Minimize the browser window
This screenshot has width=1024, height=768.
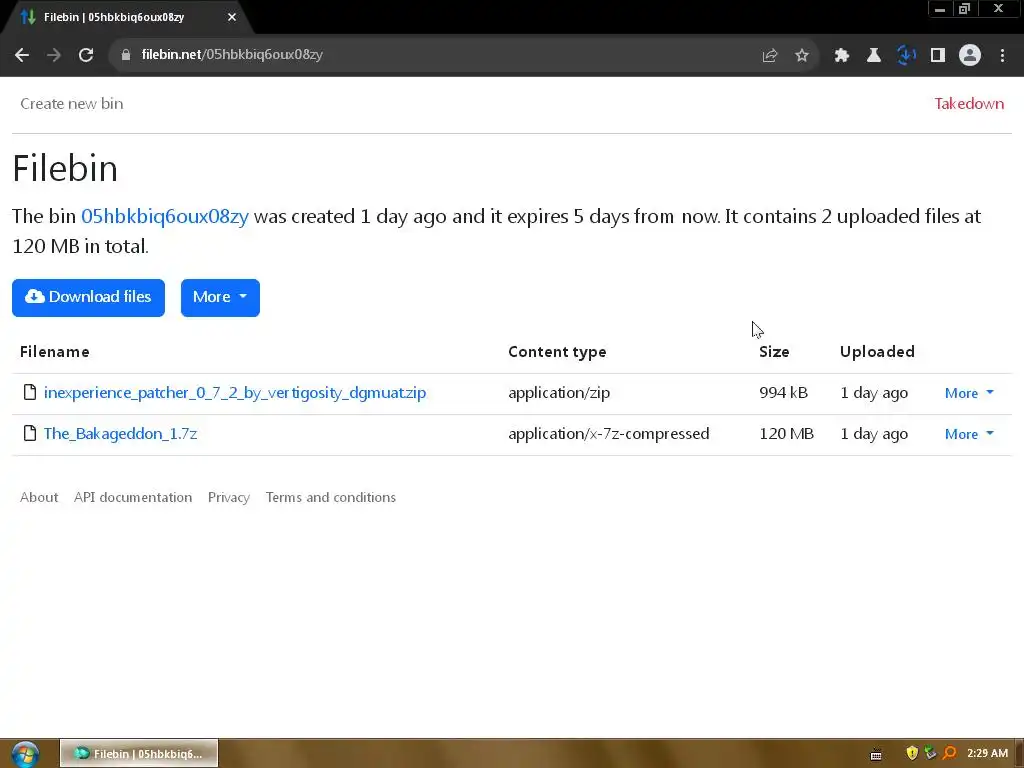tap(940, 8)
